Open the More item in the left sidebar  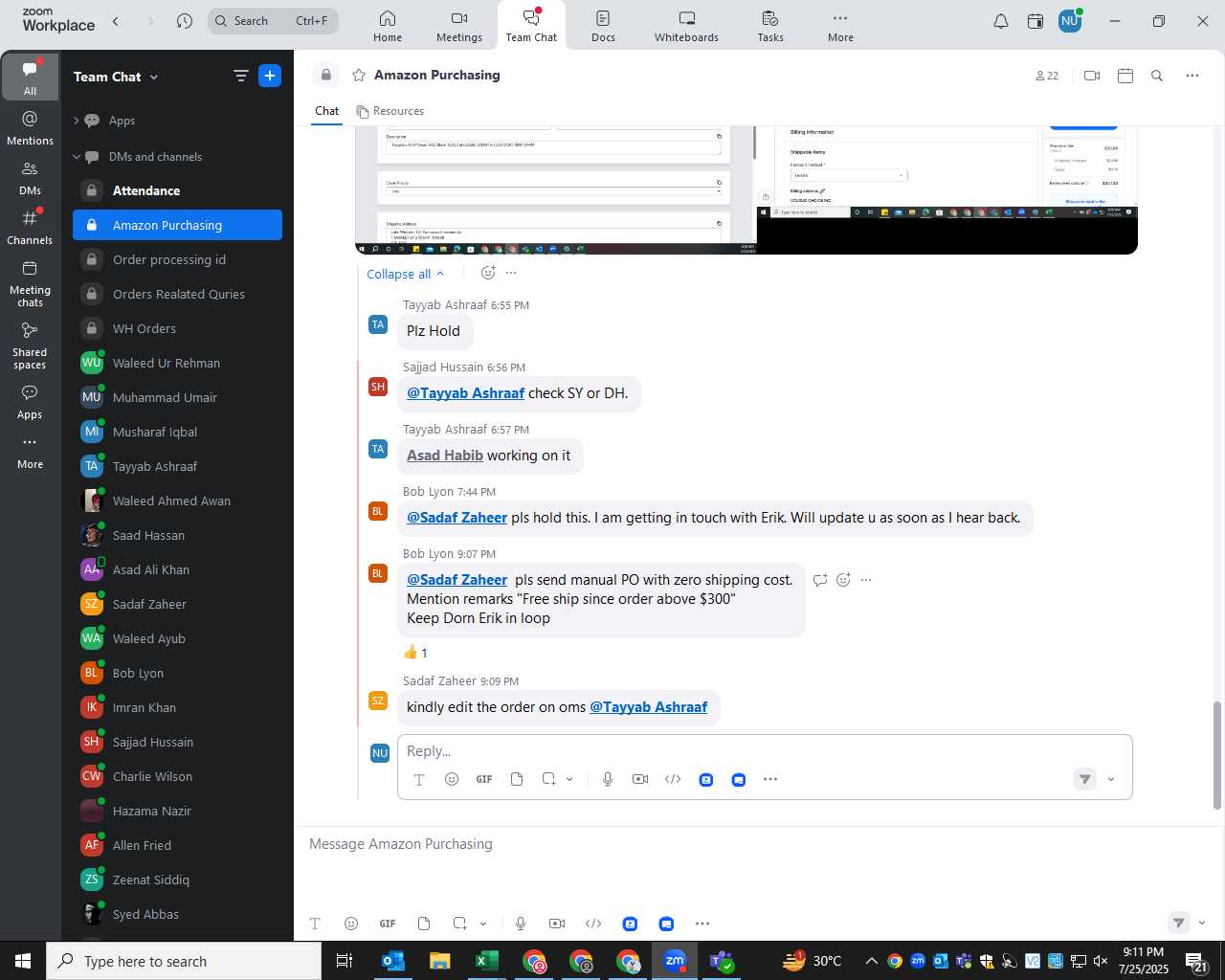coord(30,452)
